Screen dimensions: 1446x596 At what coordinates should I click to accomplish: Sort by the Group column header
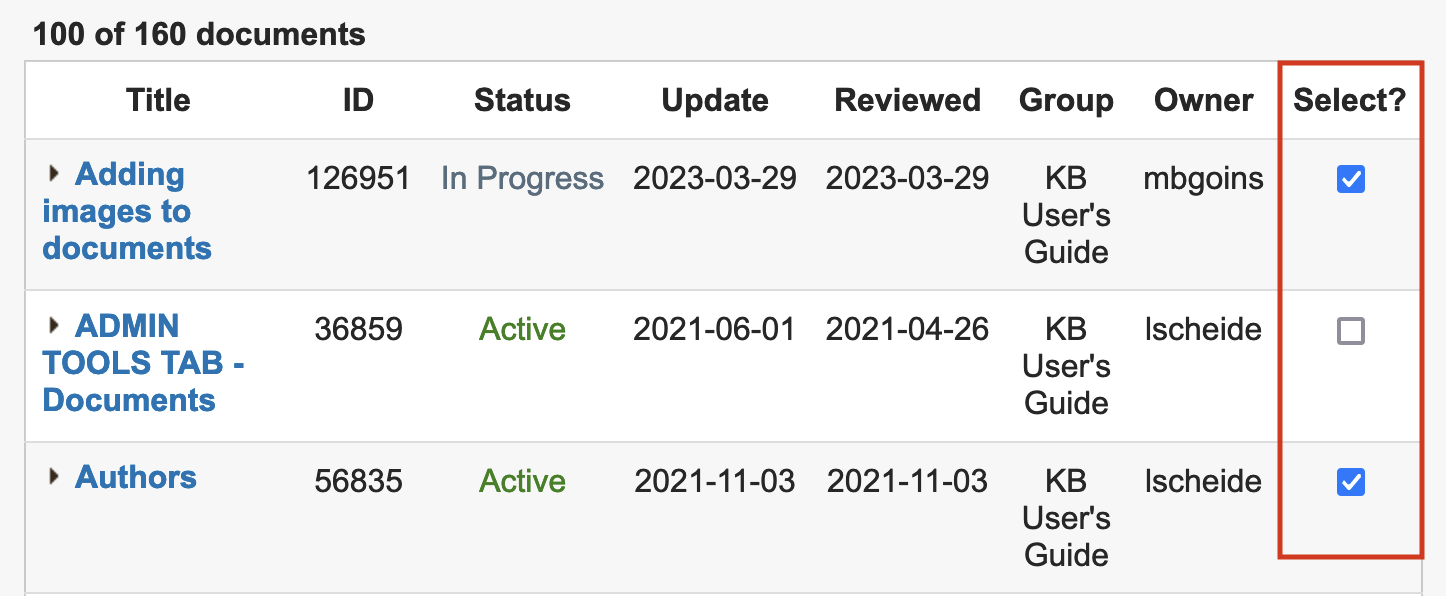(1066, 100)
